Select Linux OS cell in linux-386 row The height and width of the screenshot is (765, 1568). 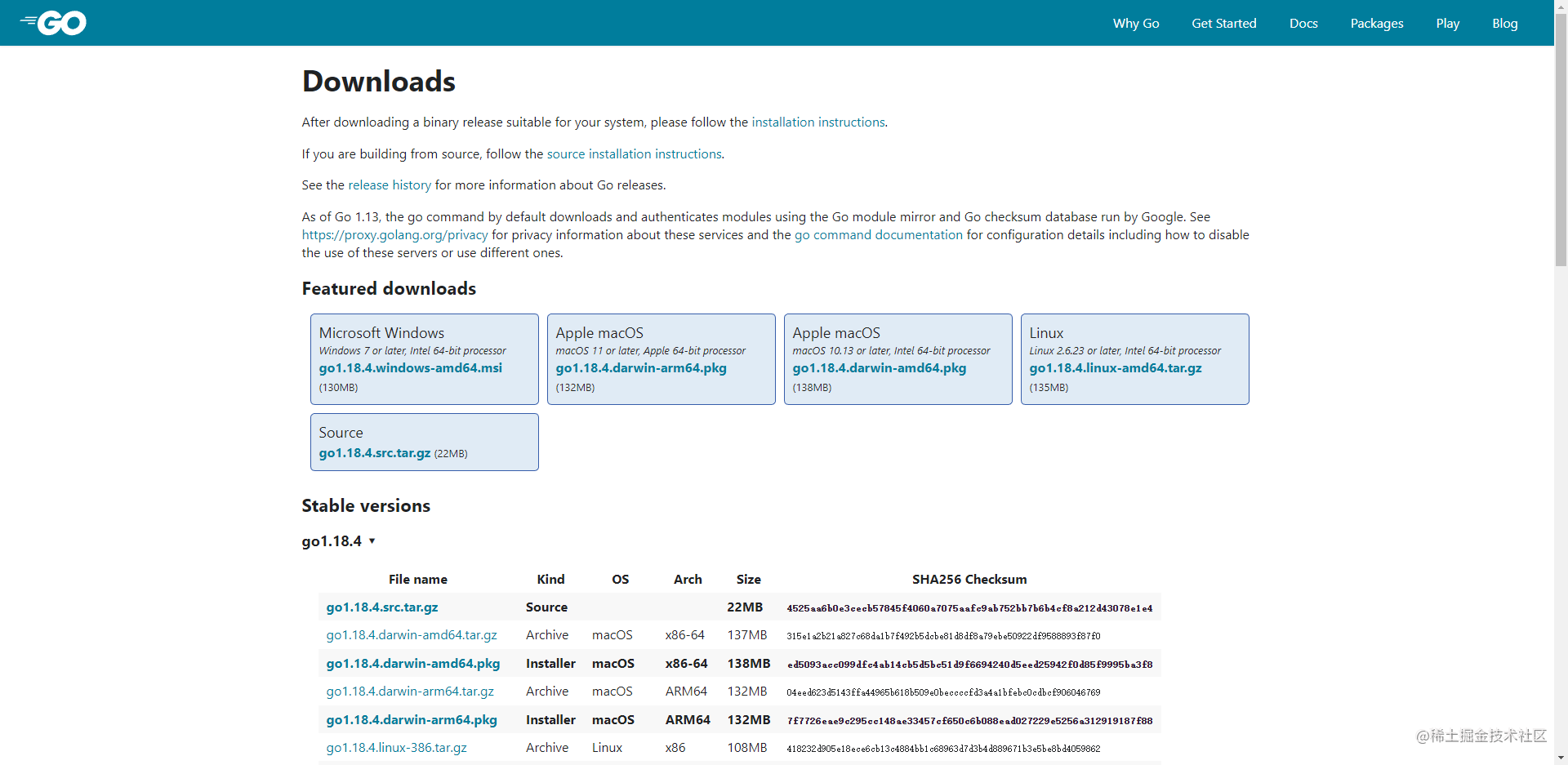pos(607,748)
